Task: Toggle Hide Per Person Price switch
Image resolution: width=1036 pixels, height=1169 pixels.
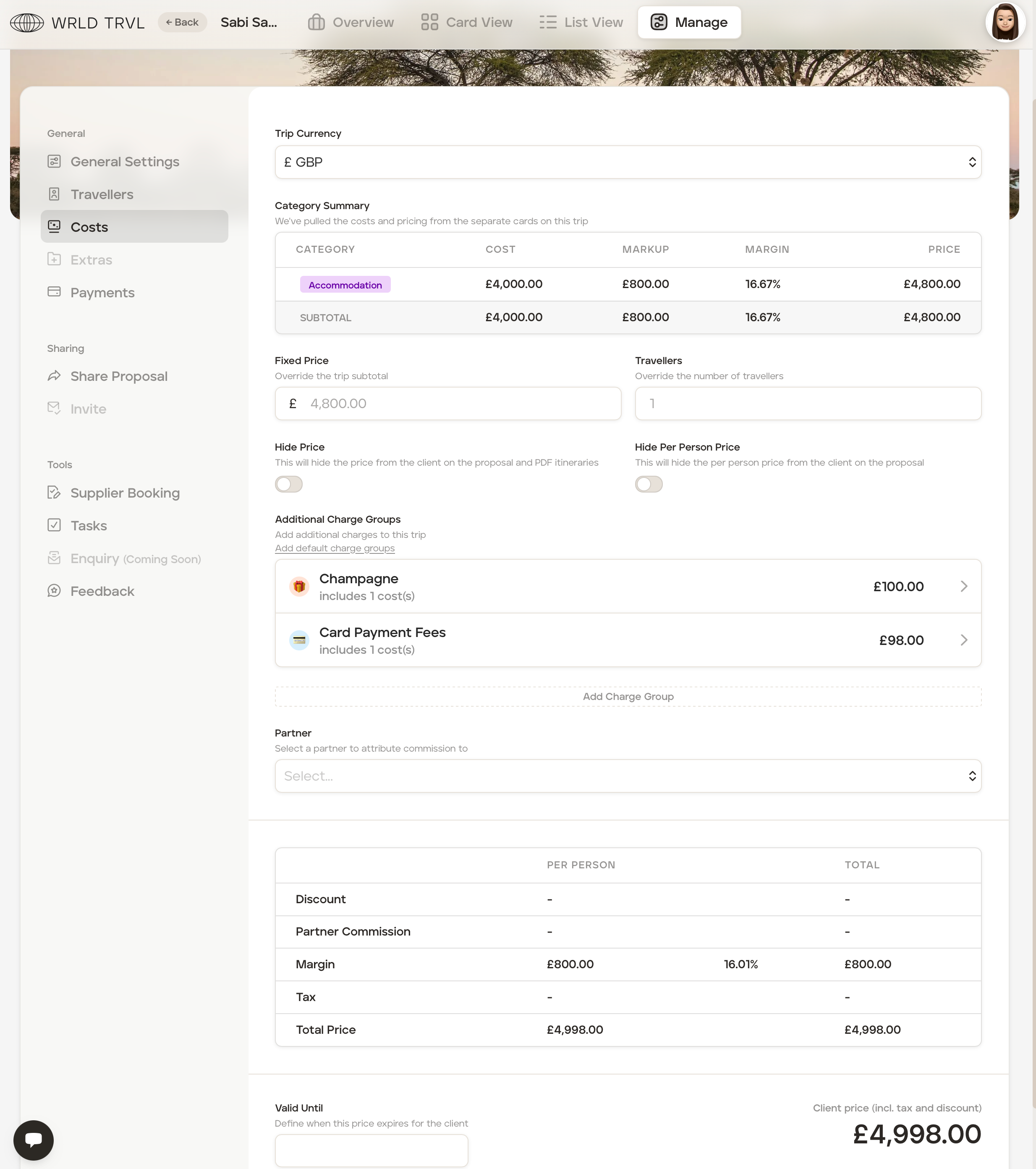Action: click(649, 485)
